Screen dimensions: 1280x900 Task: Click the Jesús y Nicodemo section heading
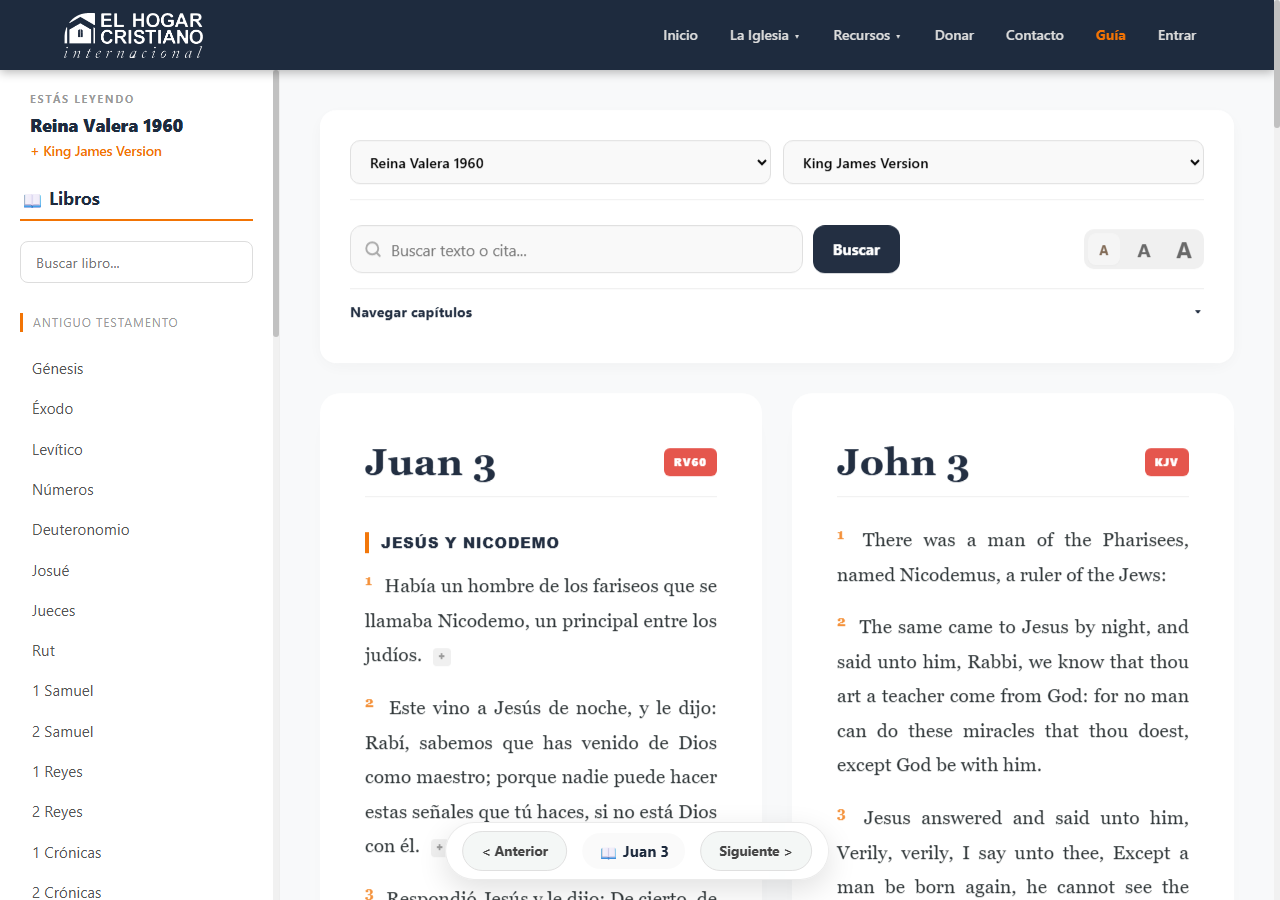coord(470,543)
